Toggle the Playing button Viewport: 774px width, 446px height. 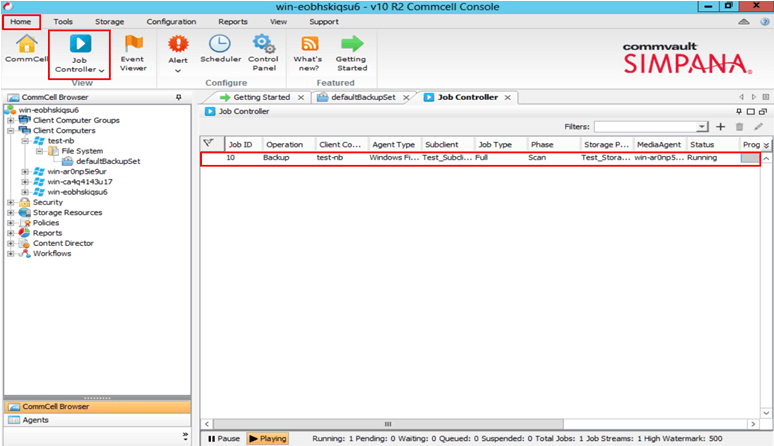[267, 438]
